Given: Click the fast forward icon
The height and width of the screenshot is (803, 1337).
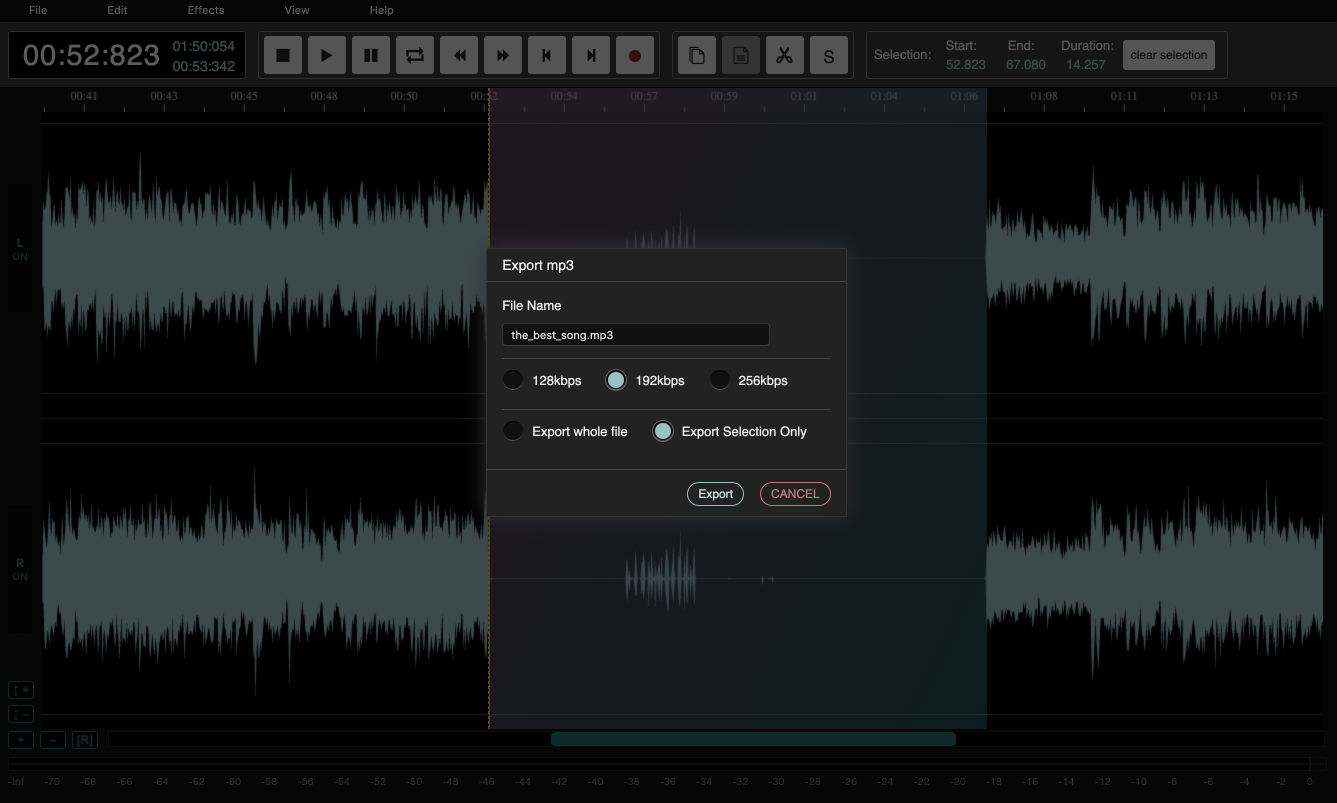Looking at the screenshot, I should 503,55.
